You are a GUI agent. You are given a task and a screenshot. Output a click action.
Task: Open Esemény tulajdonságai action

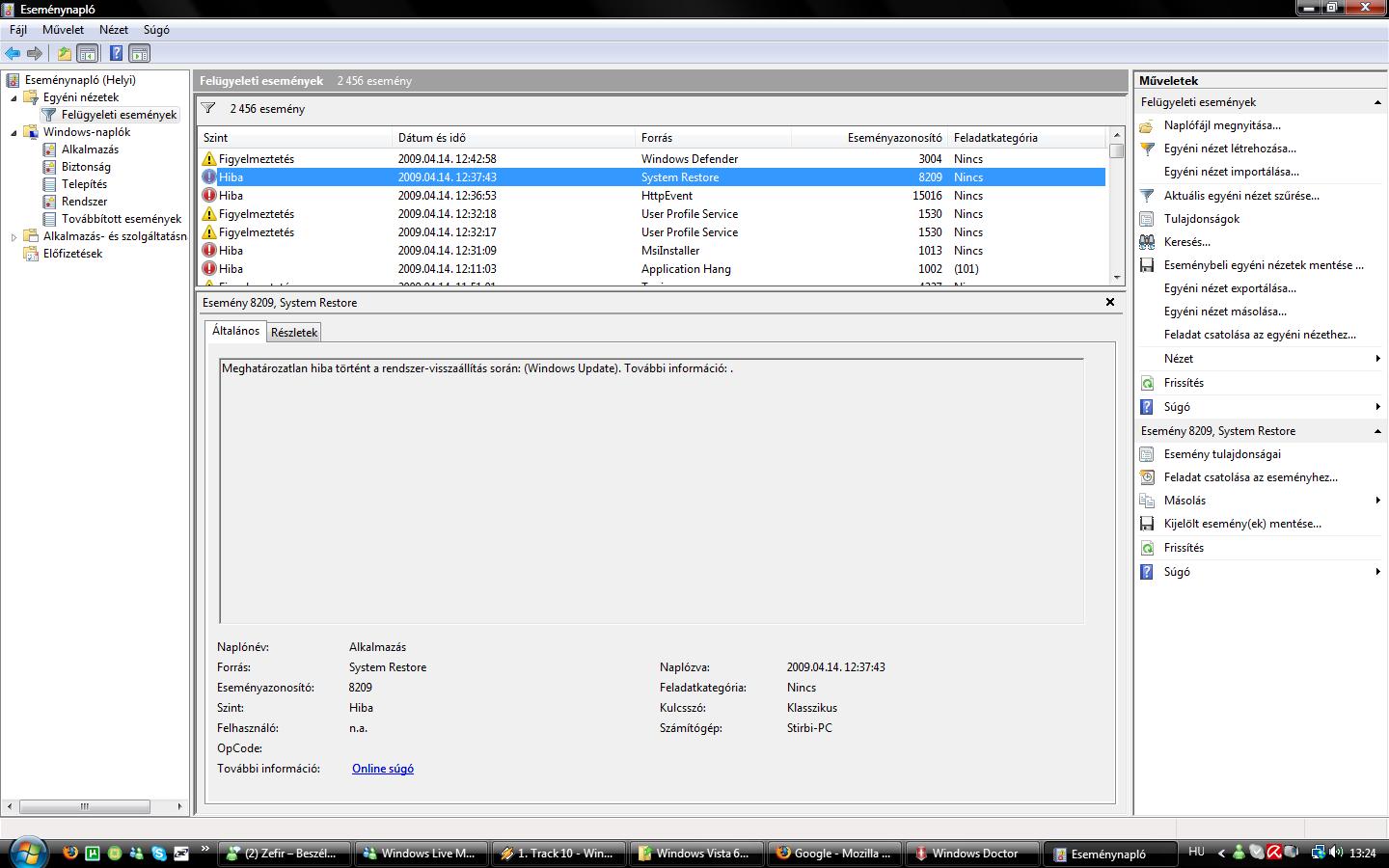(x=1222, y=454)
